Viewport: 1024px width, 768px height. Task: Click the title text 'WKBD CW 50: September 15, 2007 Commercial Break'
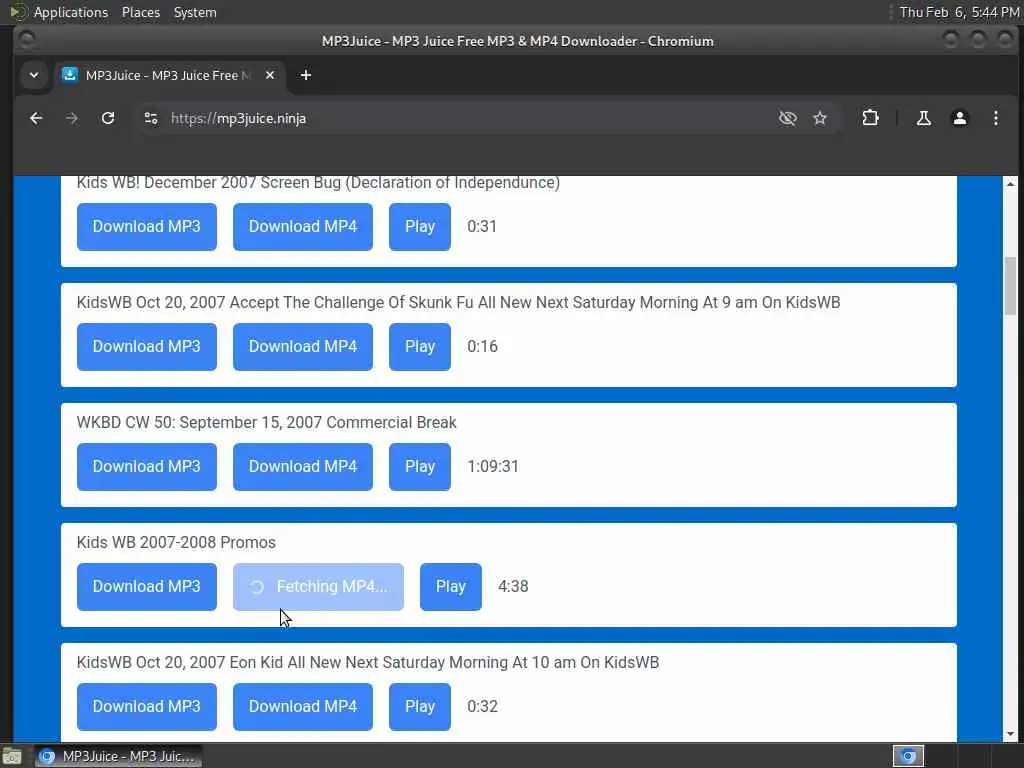266,423
